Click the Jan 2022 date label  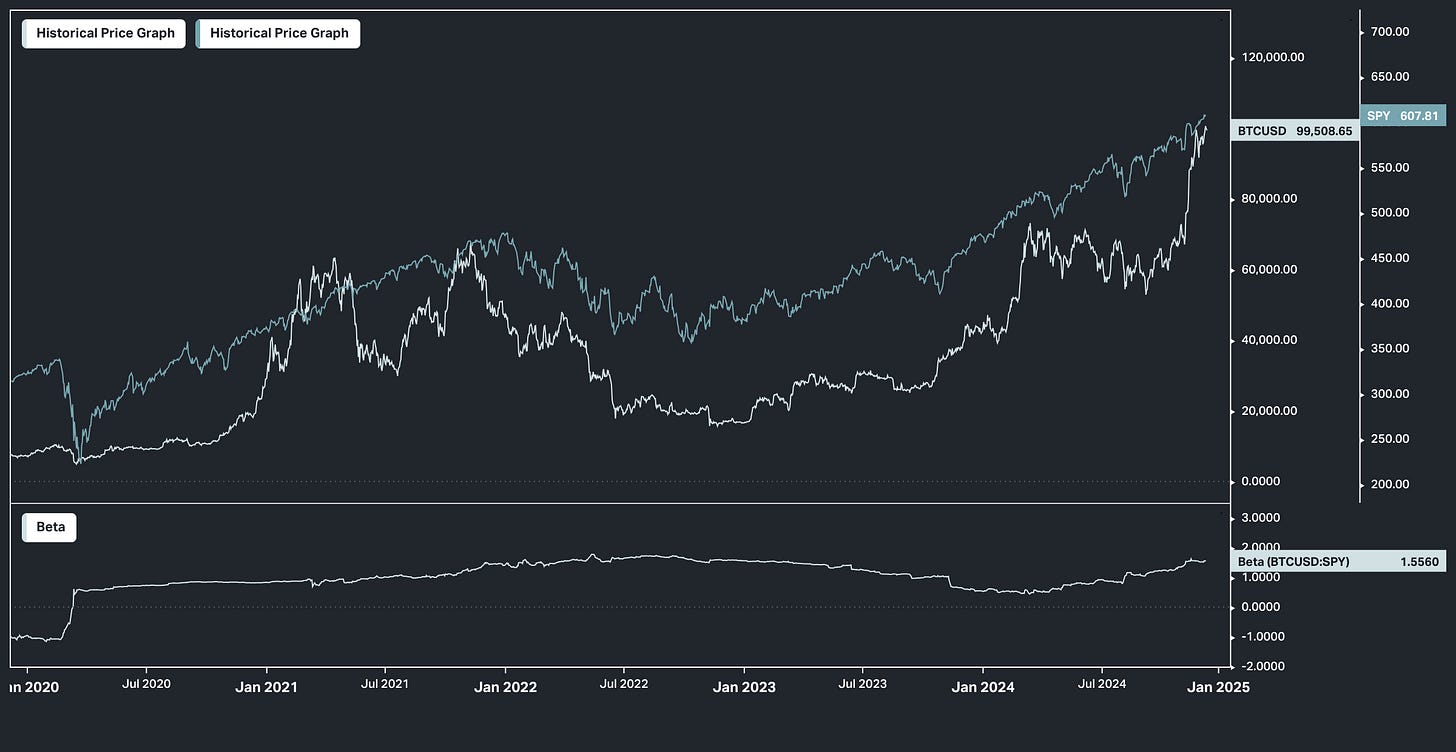pos(505,687)
